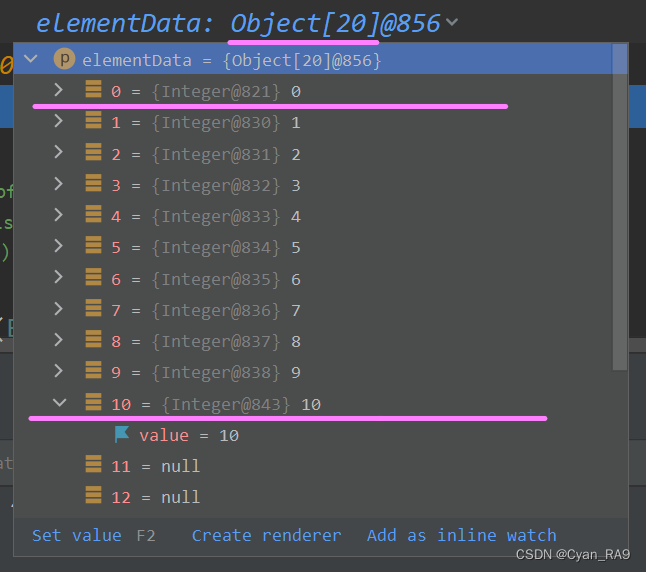Expand array element 5 Integer@834

pyautogui.click(x=59, y=246)
